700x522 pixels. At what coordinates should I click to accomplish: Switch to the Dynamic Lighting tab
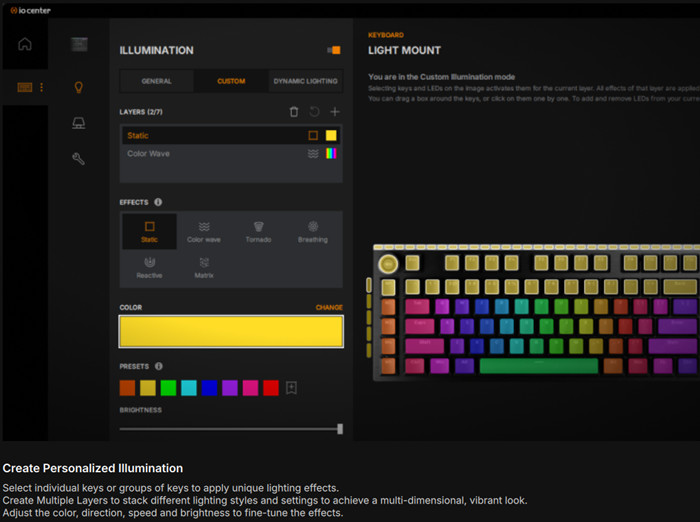click(x=305, y=81)
